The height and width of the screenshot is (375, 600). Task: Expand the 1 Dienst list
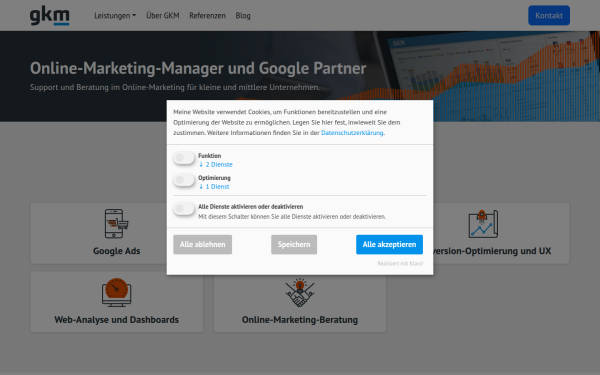214,187
